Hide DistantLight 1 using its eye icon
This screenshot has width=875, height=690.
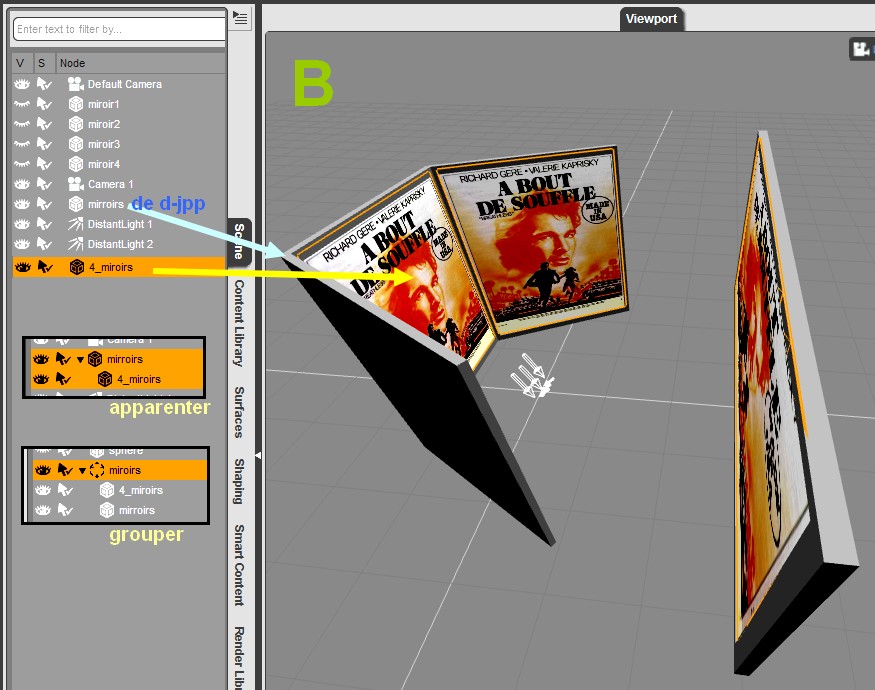pos(22,224)
